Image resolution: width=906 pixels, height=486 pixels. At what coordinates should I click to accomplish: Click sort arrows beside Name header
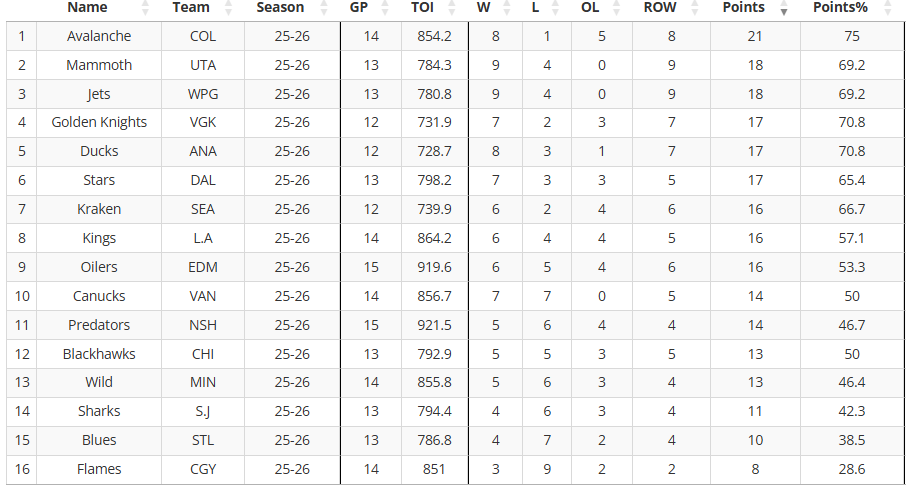click(x=145, y=8)
